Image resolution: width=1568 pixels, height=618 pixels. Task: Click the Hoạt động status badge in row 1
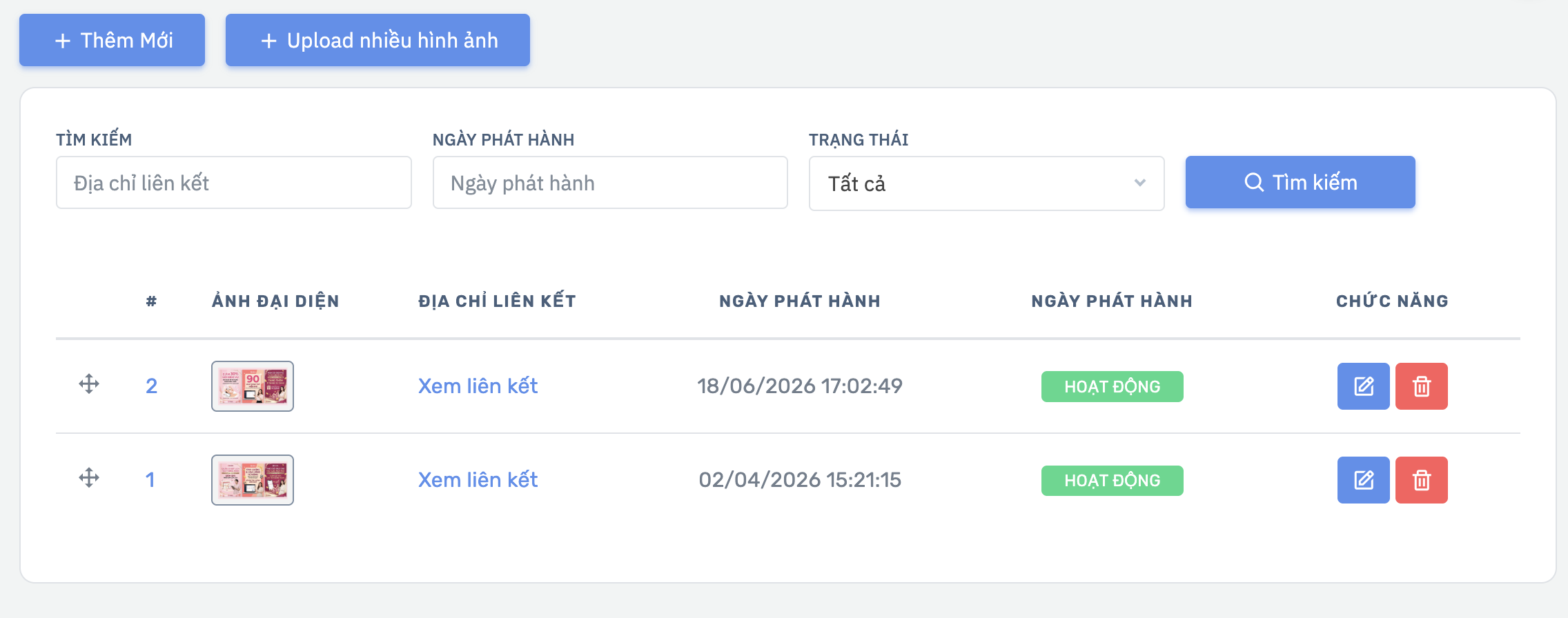pos(1112,480)
